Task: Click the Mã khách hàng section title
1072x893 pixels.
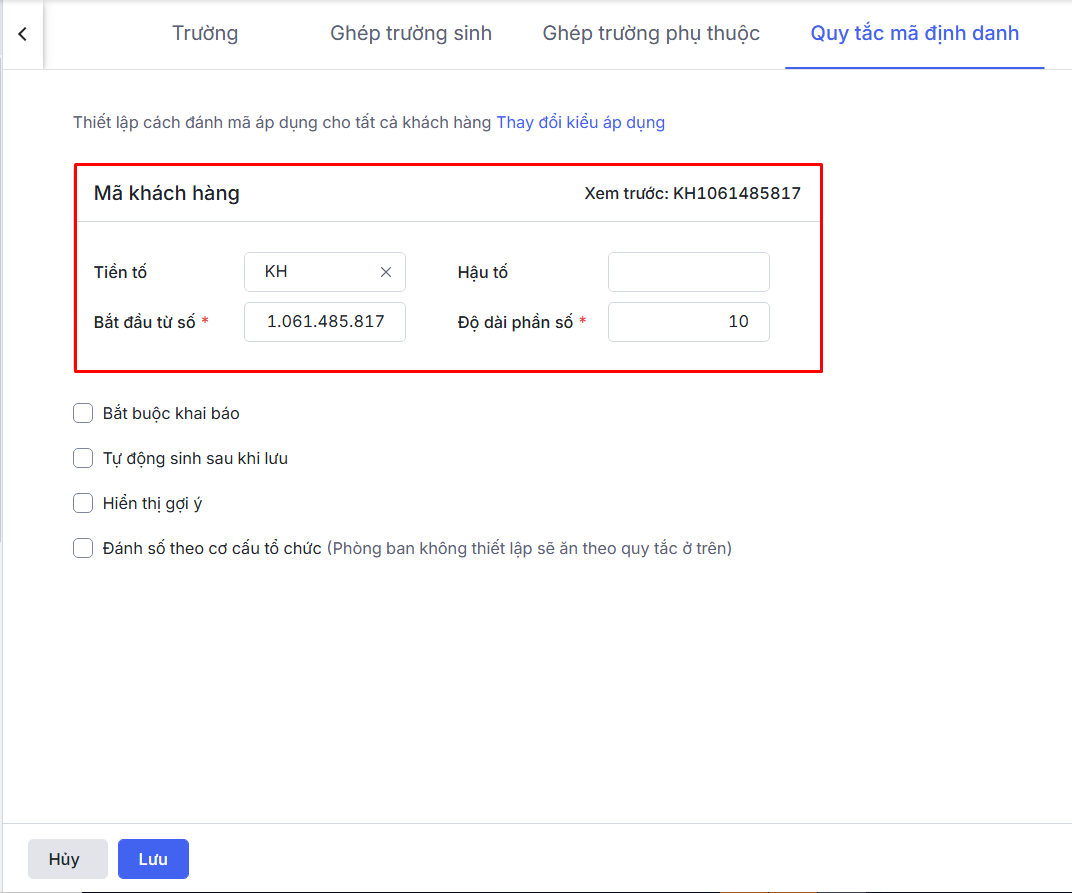Action: point(167,193)
